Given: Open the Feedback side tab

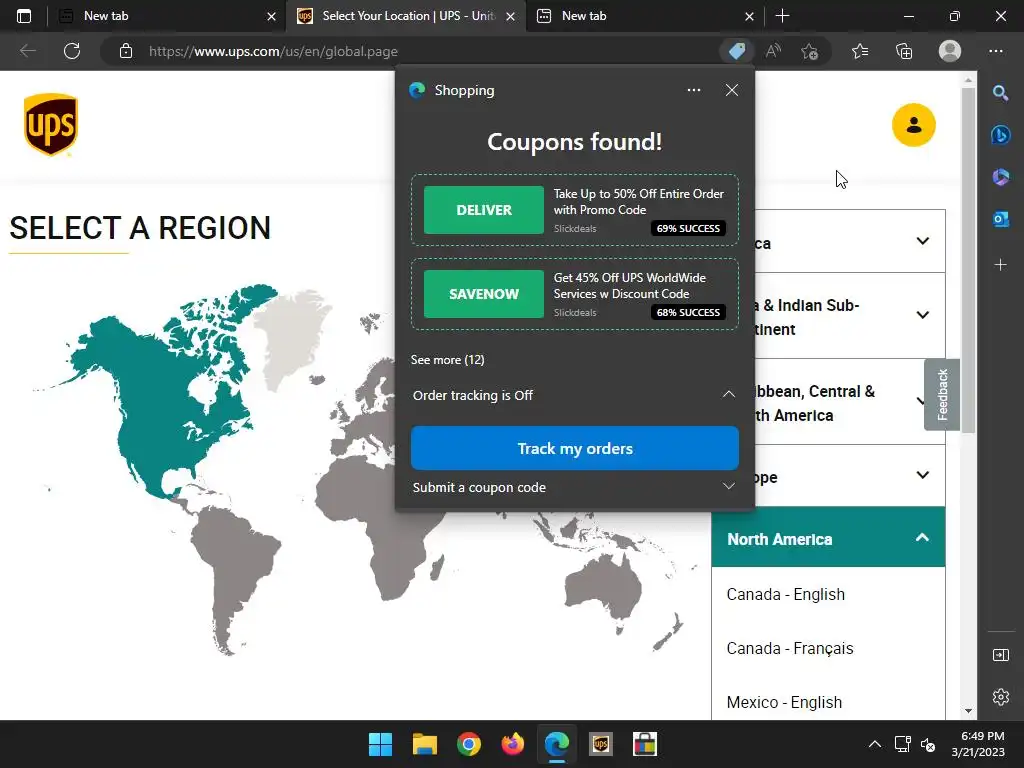Looking at the screenshot, I should click(942, 394).
